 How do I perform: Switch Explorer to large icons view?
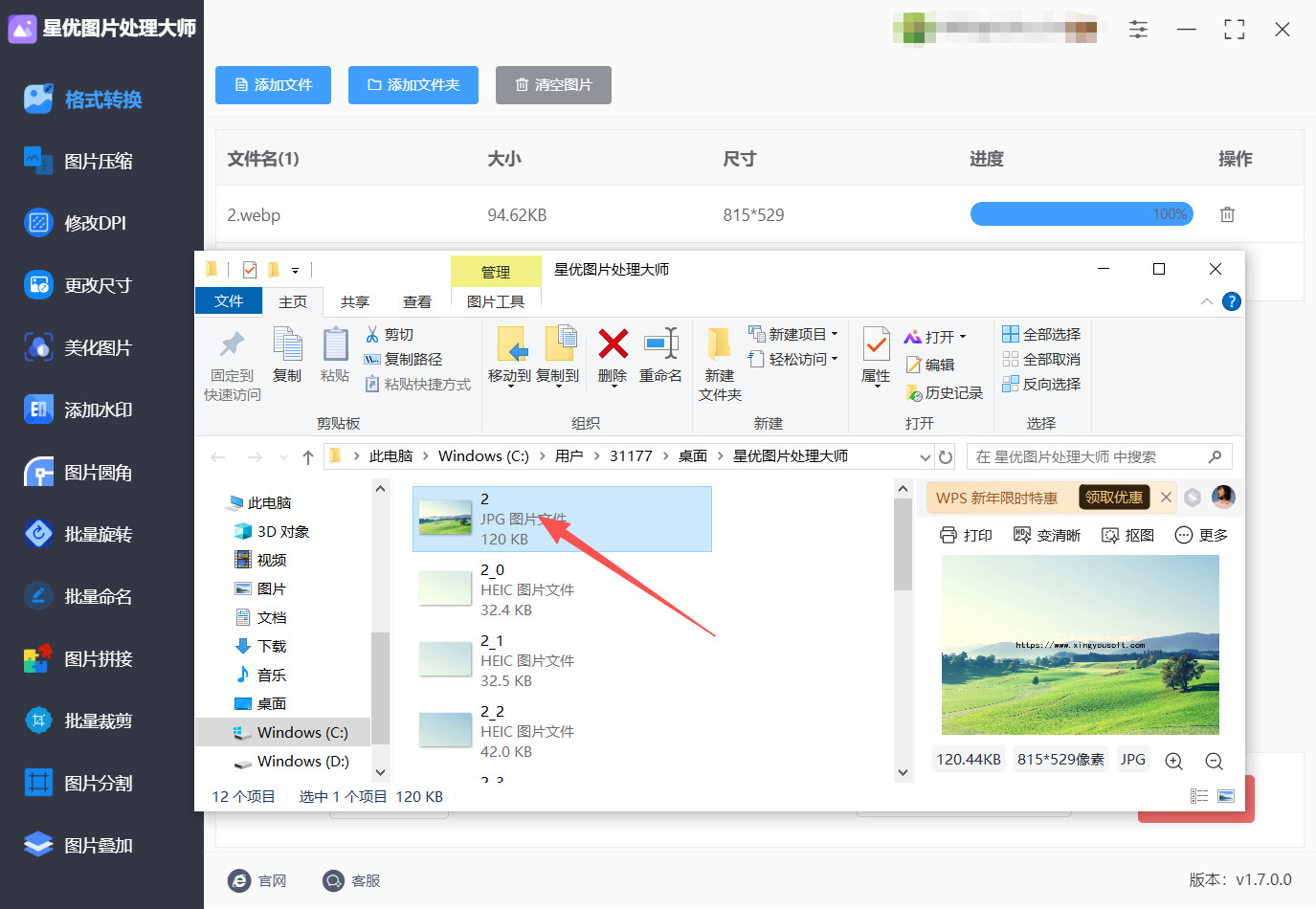(x=1226, y=796)
